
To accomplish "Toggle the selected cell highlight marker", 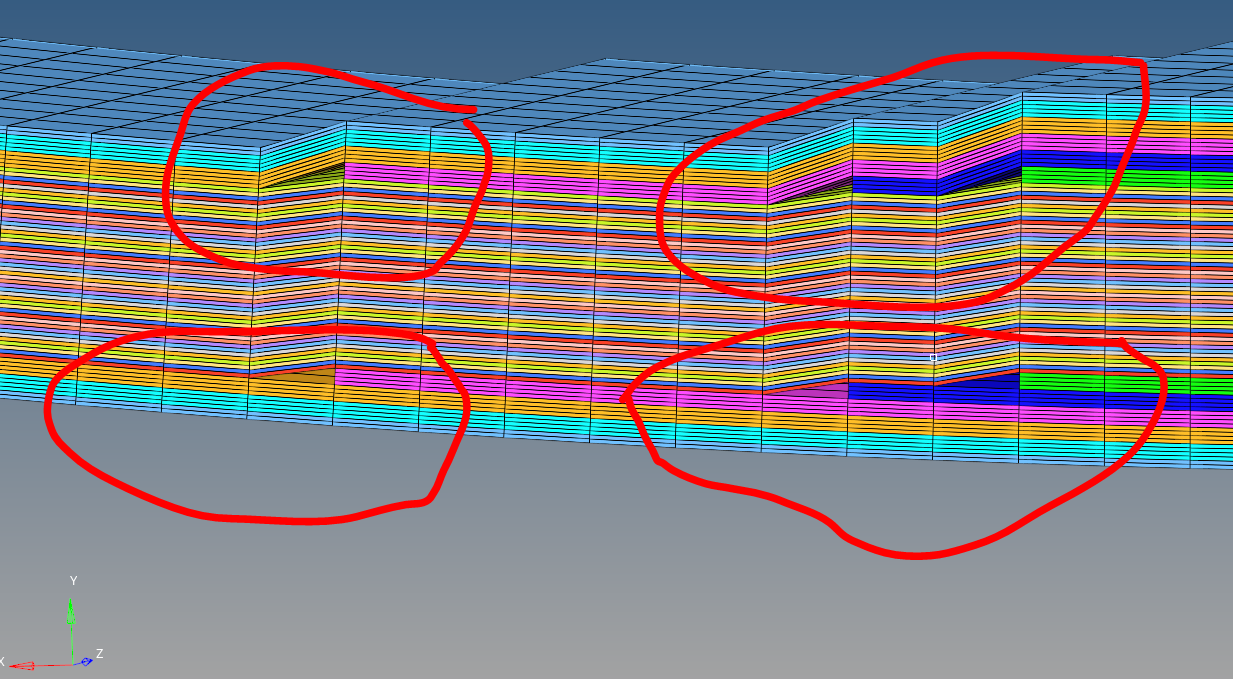I will click(x=933, y=357).
